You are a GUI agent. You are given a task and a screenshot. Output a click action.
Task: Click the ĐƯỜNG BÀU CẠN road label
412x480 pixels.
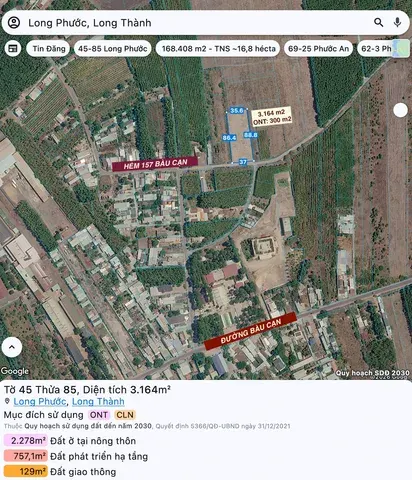click(x=251, y=331)
